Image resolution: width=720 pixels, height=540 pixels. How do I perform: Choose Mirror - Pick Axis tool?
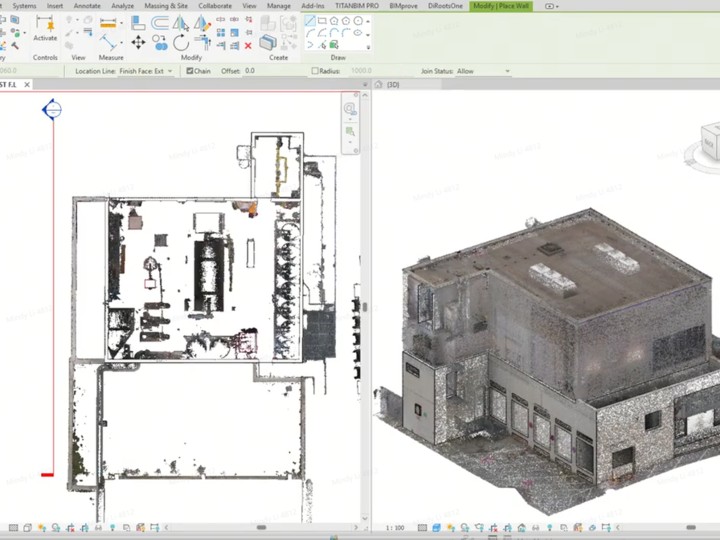coord(181,23)
